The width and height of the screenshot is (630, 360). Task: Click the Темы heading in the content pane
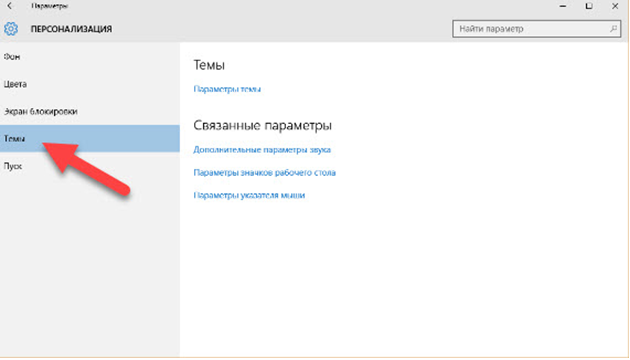point(209,65)
